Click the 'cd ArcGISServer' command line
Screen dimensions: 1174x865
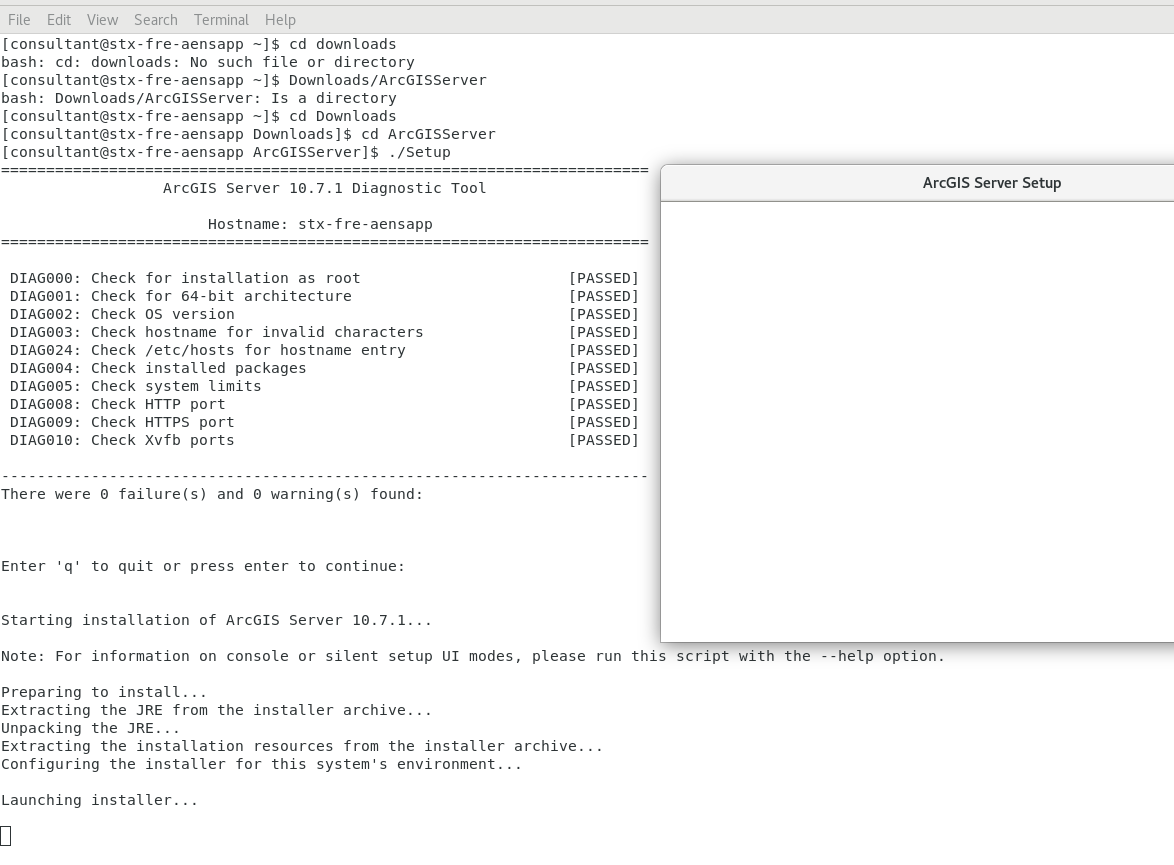(248, 134)
